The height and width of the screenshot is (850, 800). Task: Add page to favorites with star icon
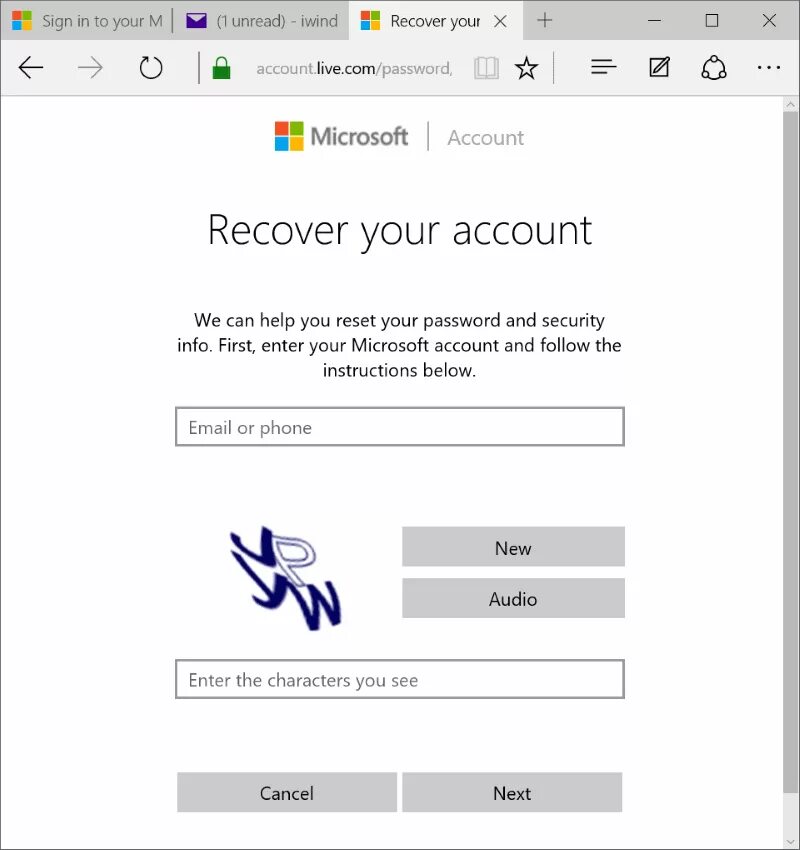[526, 68]
